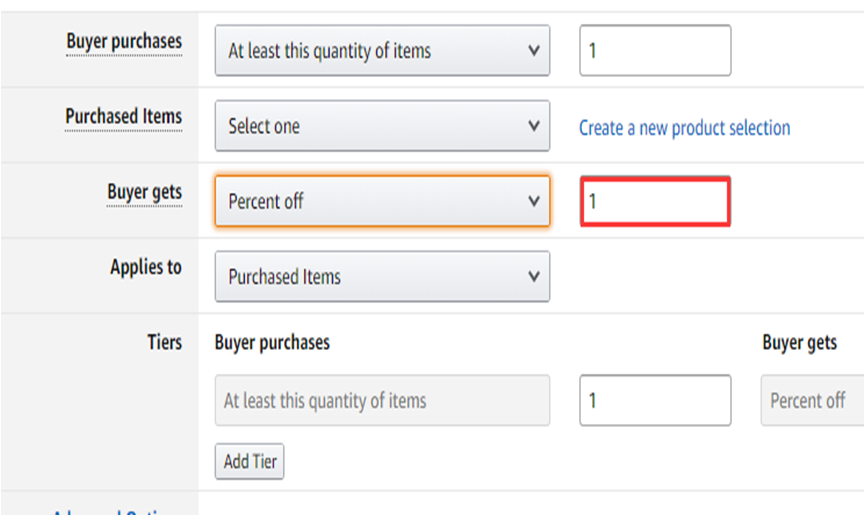This screenshot has width=865, height=516.
Task: Click the quantity input in the Tiers row
Action: pos(655,400)
